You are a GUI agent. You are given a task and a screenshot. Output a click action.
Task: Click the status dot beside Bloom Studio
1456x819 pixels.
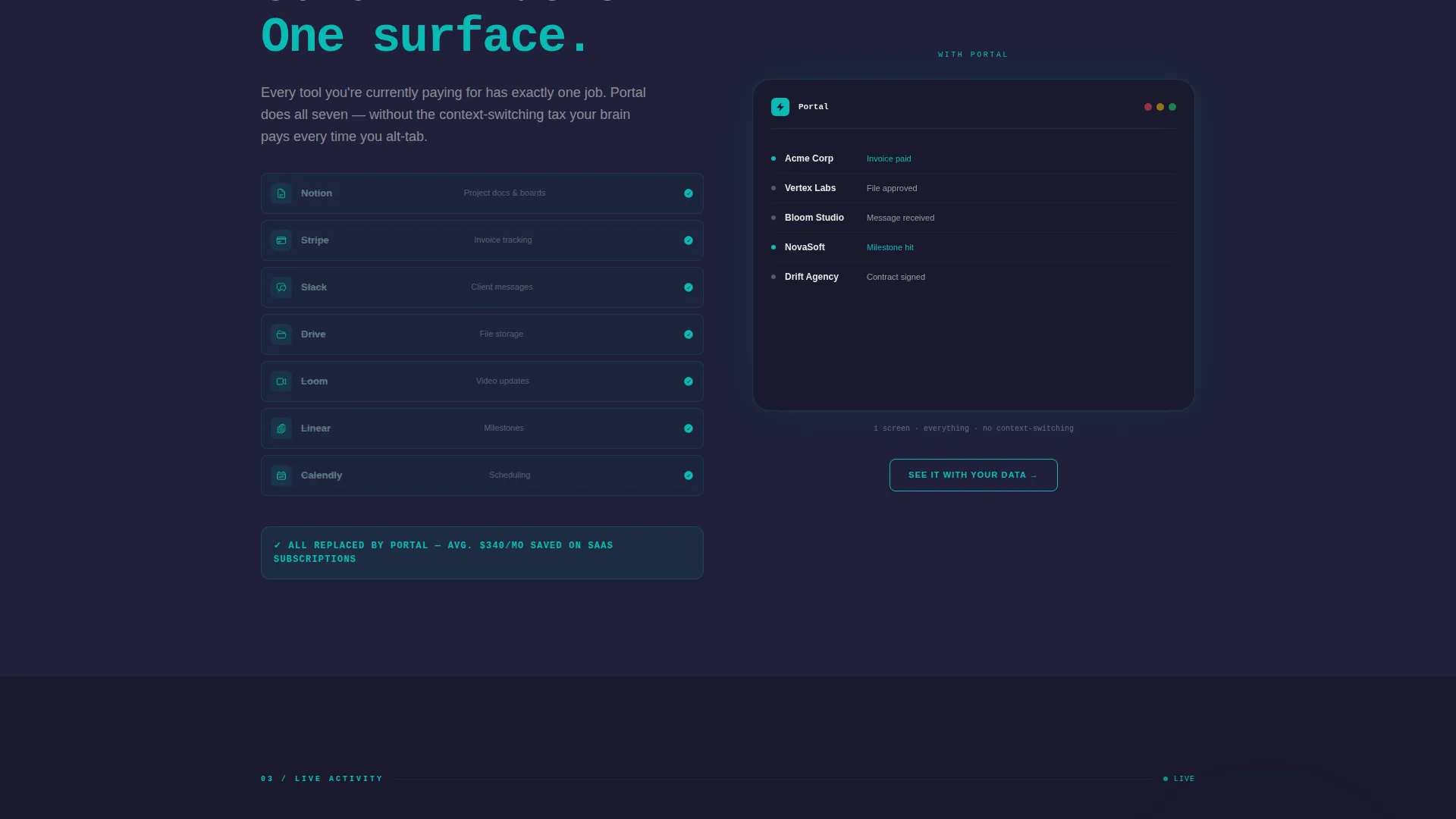point(773,218)
